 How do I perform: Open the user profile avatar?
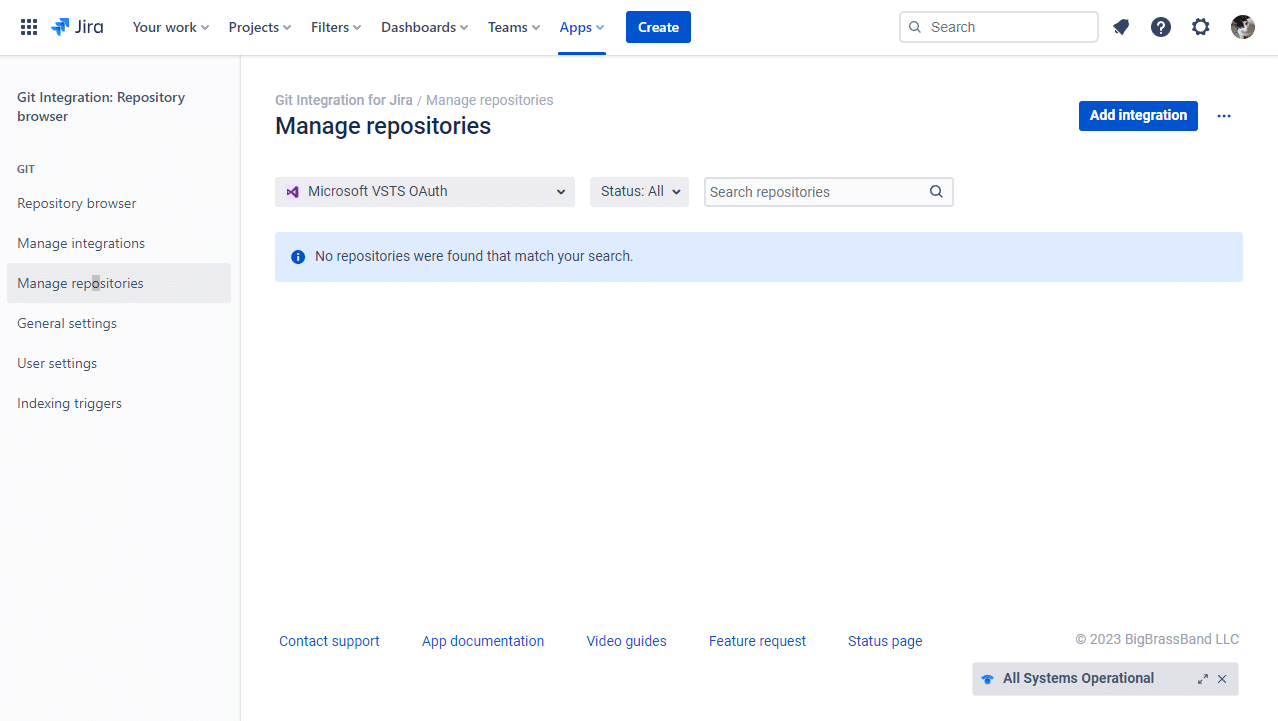click(1243, 27)
